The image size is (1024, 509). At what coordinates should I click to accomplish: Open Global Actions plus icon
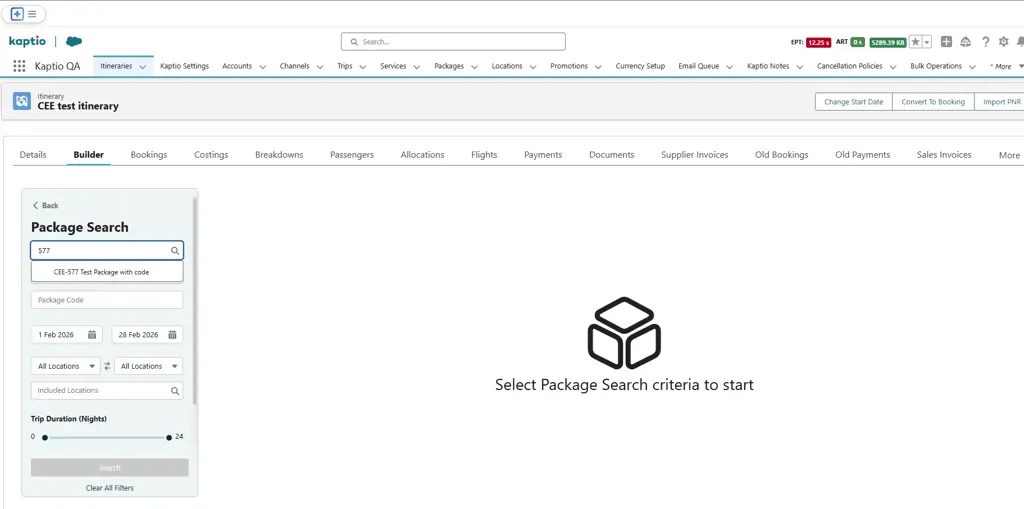(946, 42)
